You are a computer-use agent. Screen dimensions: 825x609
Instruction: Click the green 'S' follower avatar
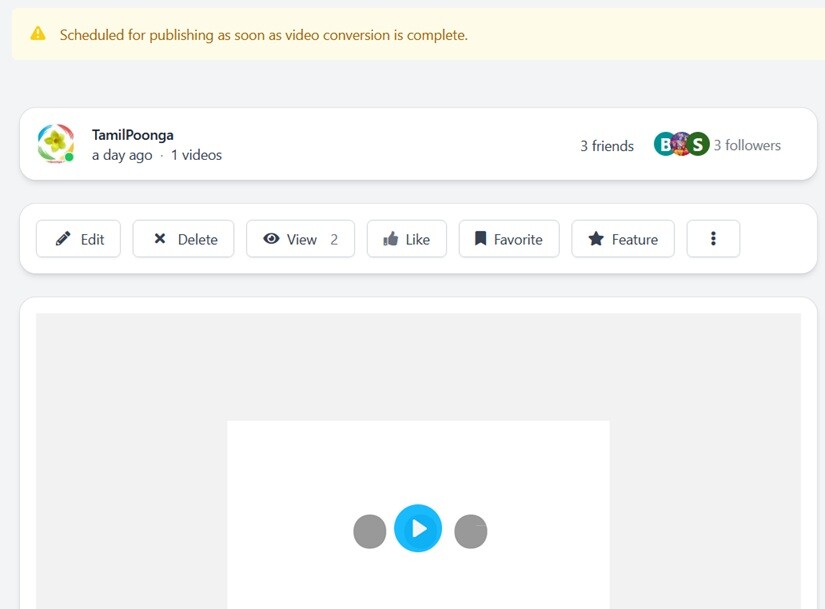(698, 144)
